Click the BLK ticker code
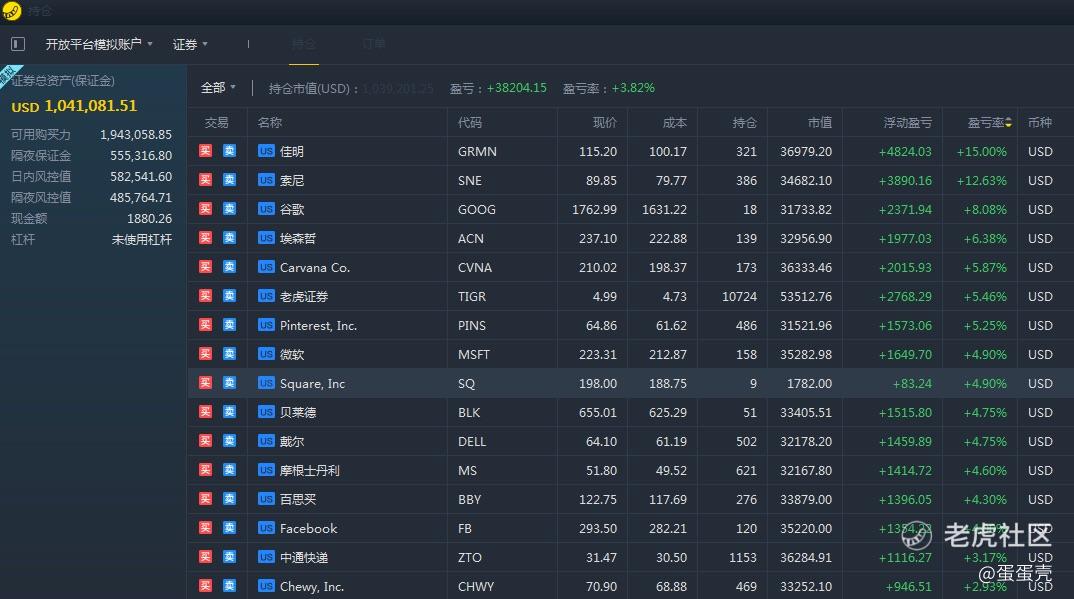The image size is (1074, 599). [469, 413]
